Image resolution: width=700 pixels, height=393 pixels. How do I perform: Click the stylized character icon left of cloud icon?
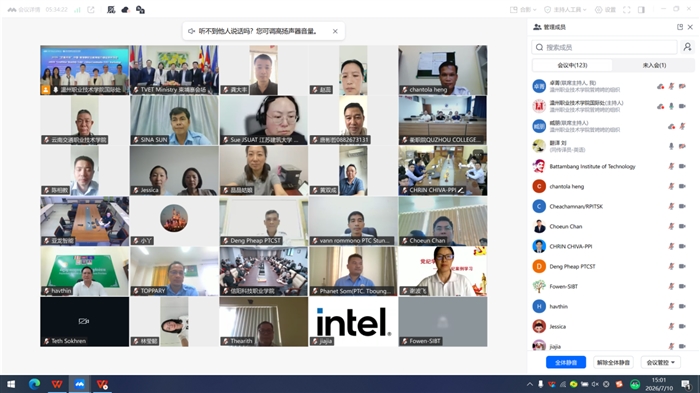[x=111, y=9]
